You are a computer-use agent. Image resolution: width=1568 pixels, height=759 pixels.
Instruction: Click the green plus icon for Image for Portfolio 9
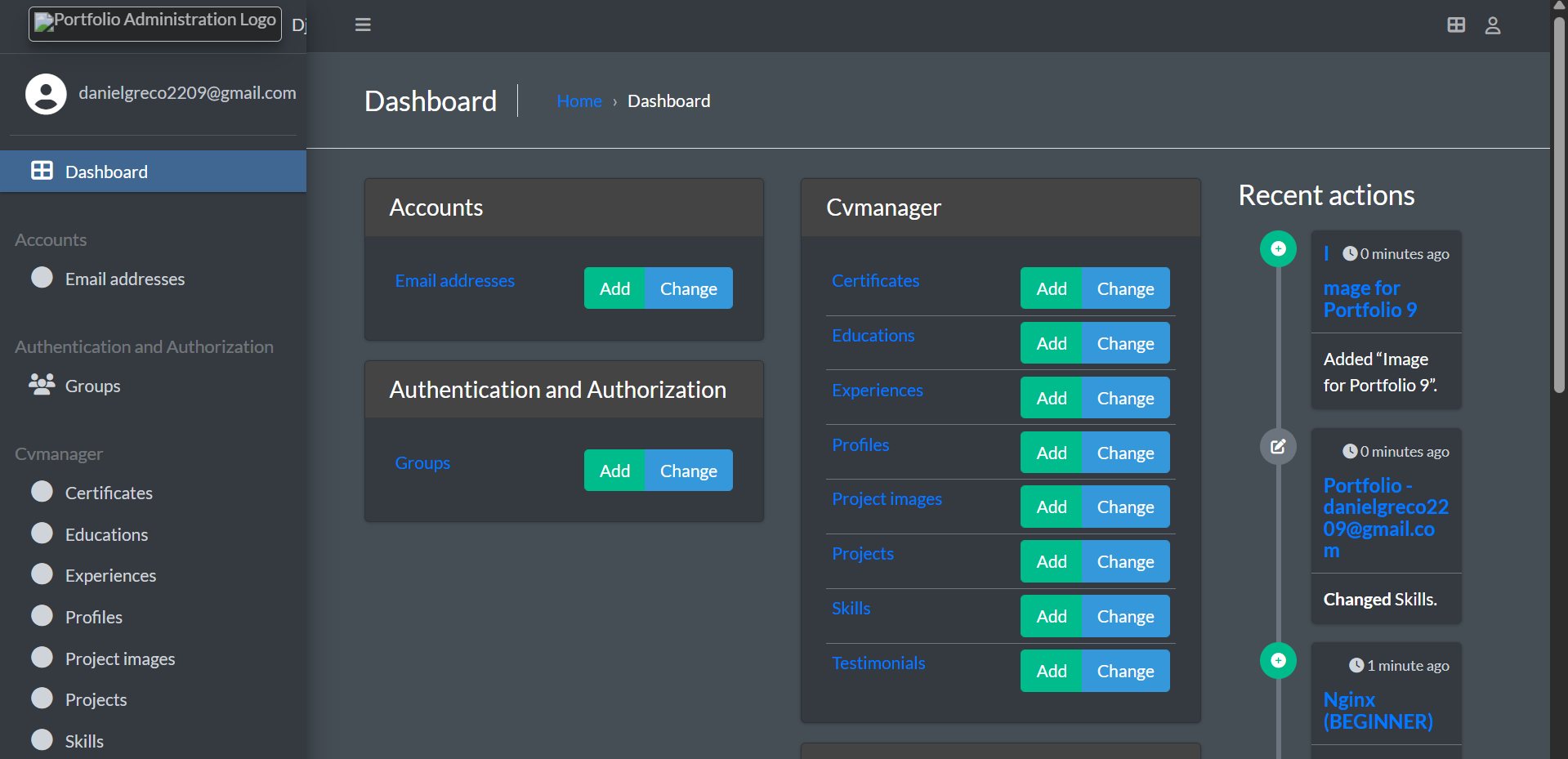[x=1278, y=248]
